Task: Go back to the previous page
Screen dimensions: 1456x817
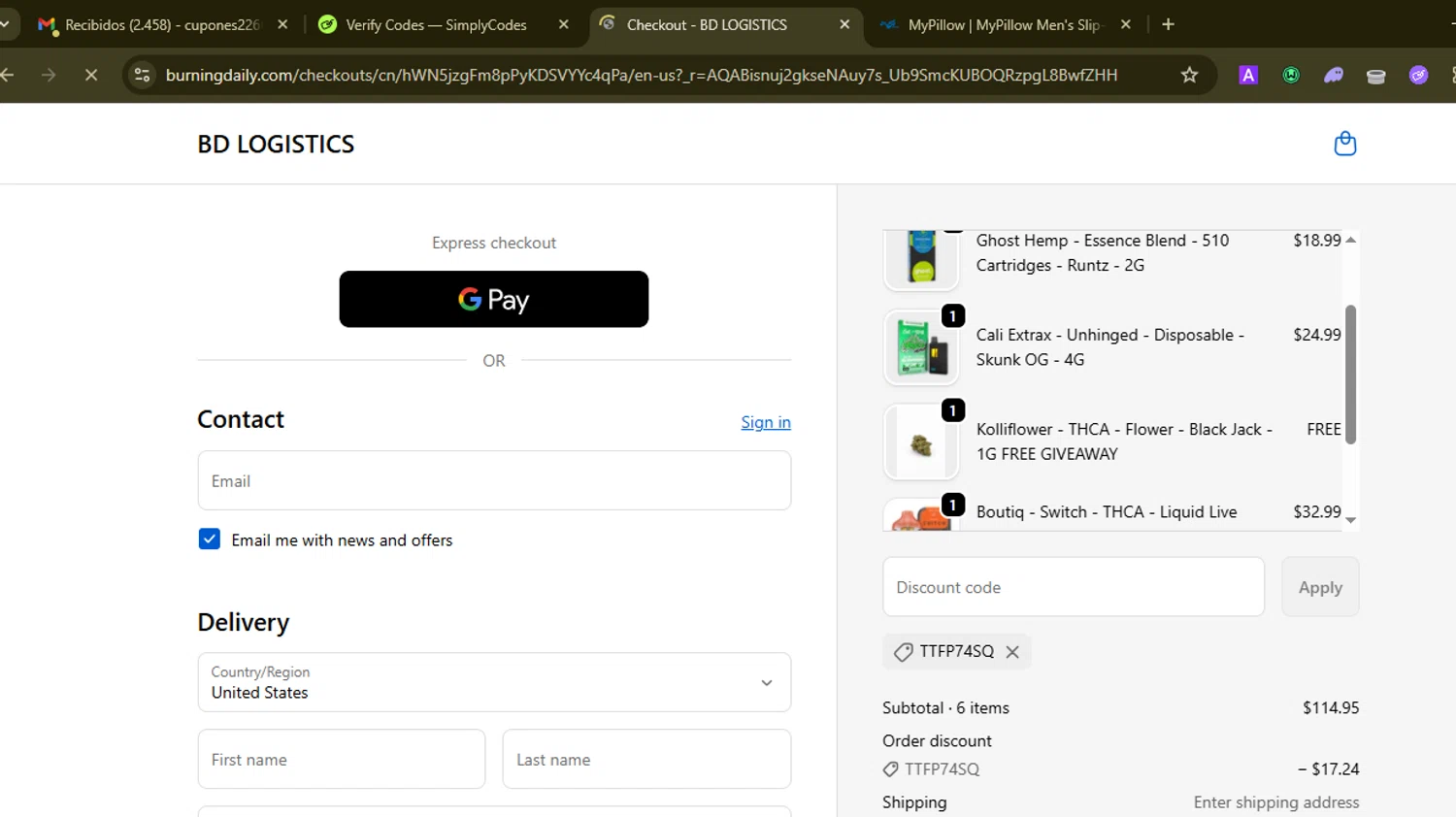Action: 8,75
